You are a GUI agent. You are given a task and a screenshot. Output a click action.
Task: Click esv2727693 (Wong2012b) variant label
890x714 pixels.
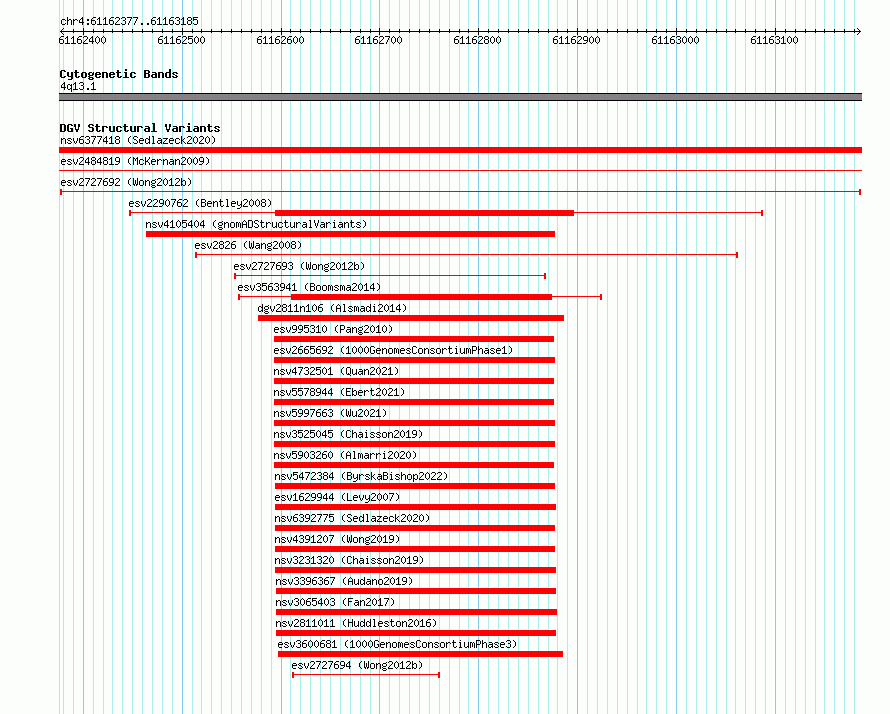click(x=299, y=266)
